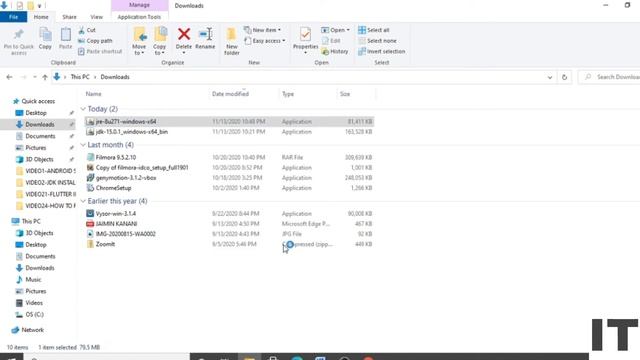
Task: Open address bar history dropdown
Action: 550,77
